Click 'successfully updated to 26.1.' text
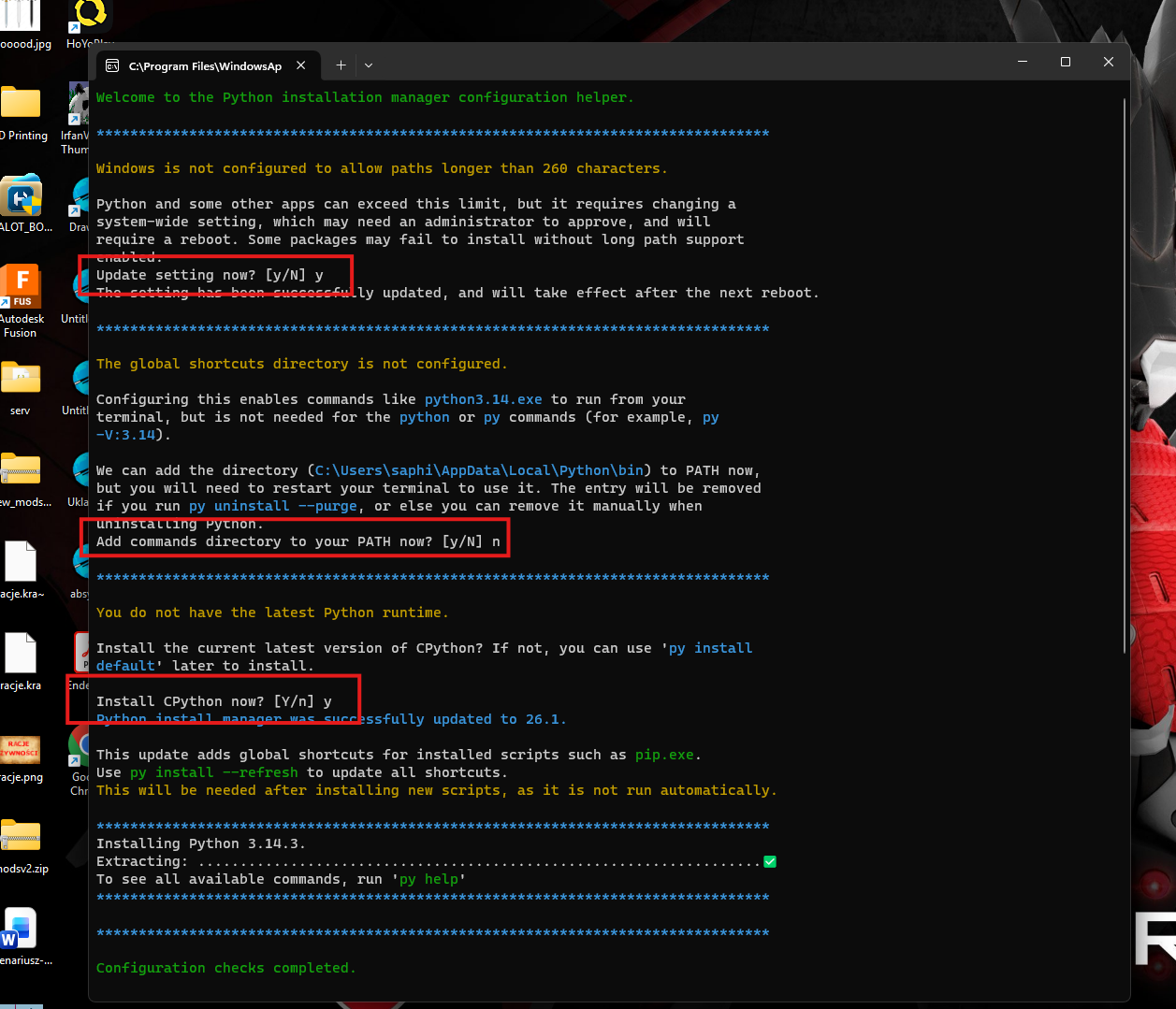This screenshot has width=1176, height=1009. (x=444, y=719)
